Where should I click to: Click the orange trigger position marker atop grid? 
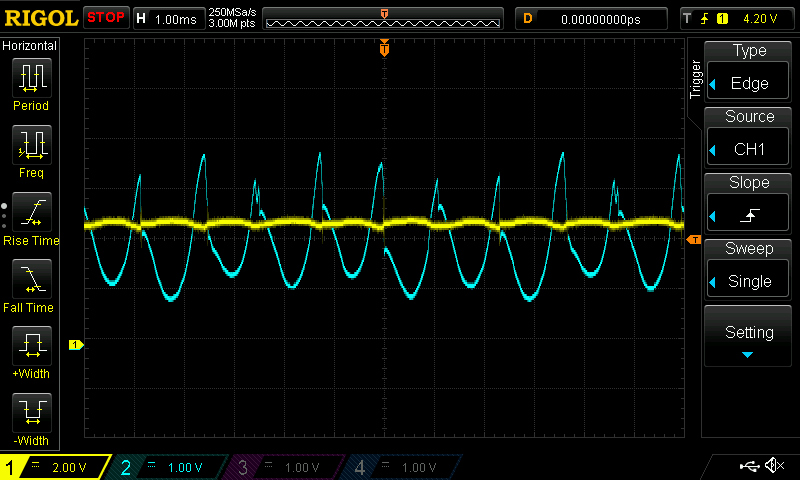(x=384, y=48)
